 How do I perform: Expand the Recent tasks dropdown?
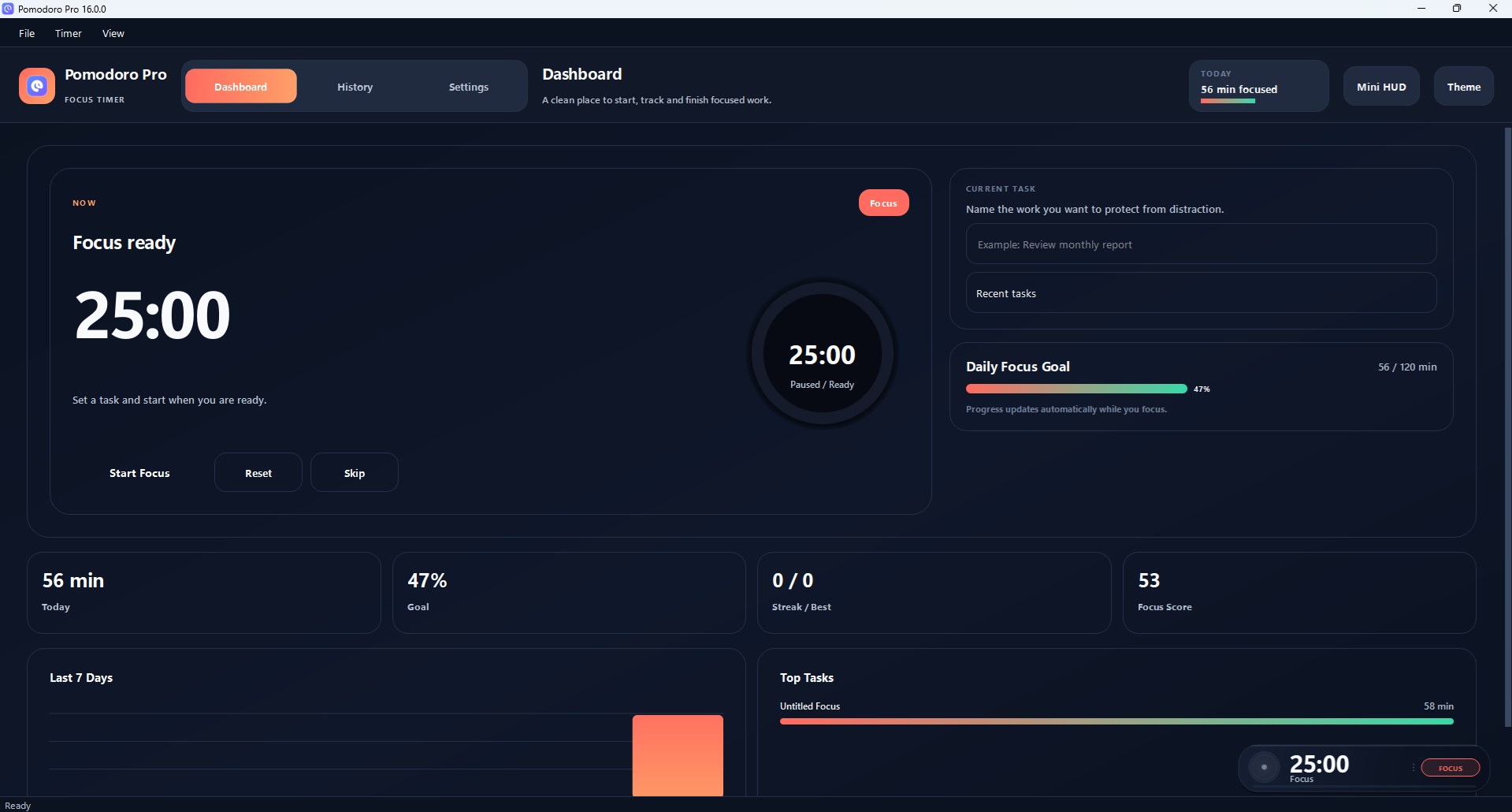(x=1201, y=293)
